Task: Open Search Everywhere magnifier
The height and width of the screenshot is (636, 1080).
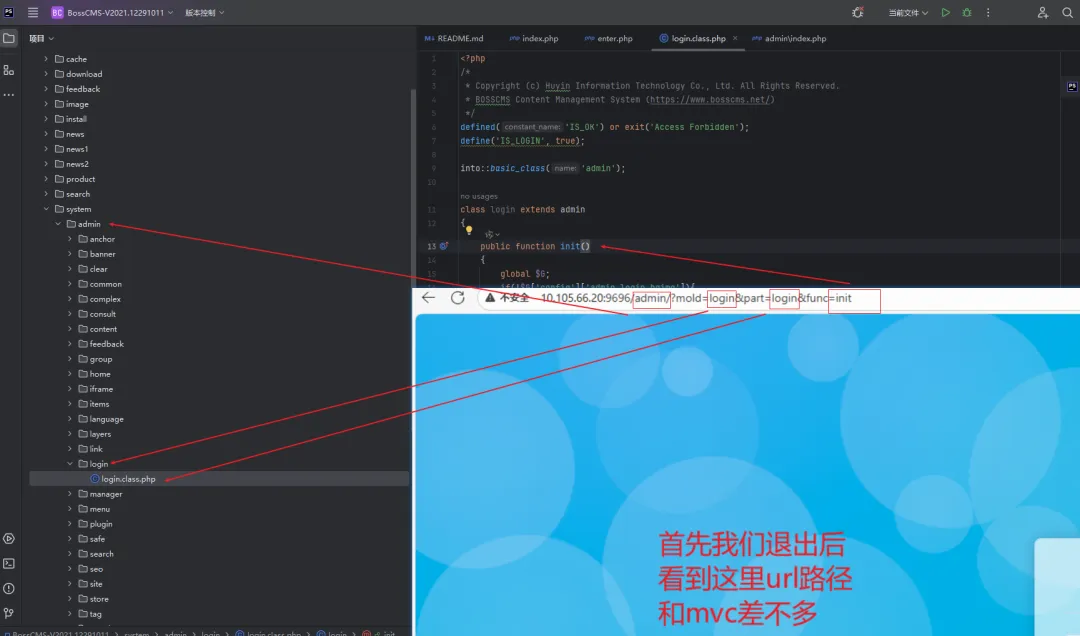Action: point(1067,12)
